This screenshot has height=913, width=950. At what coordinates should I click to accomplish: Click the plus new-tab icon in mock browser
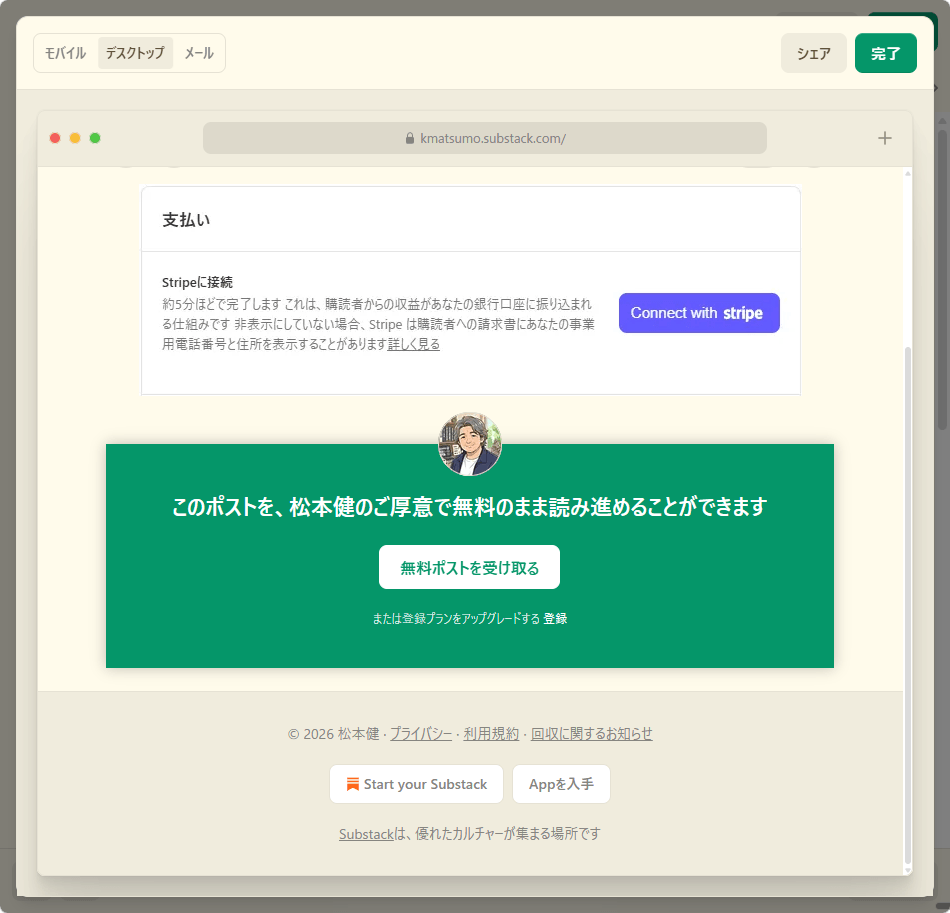[884, 138]
